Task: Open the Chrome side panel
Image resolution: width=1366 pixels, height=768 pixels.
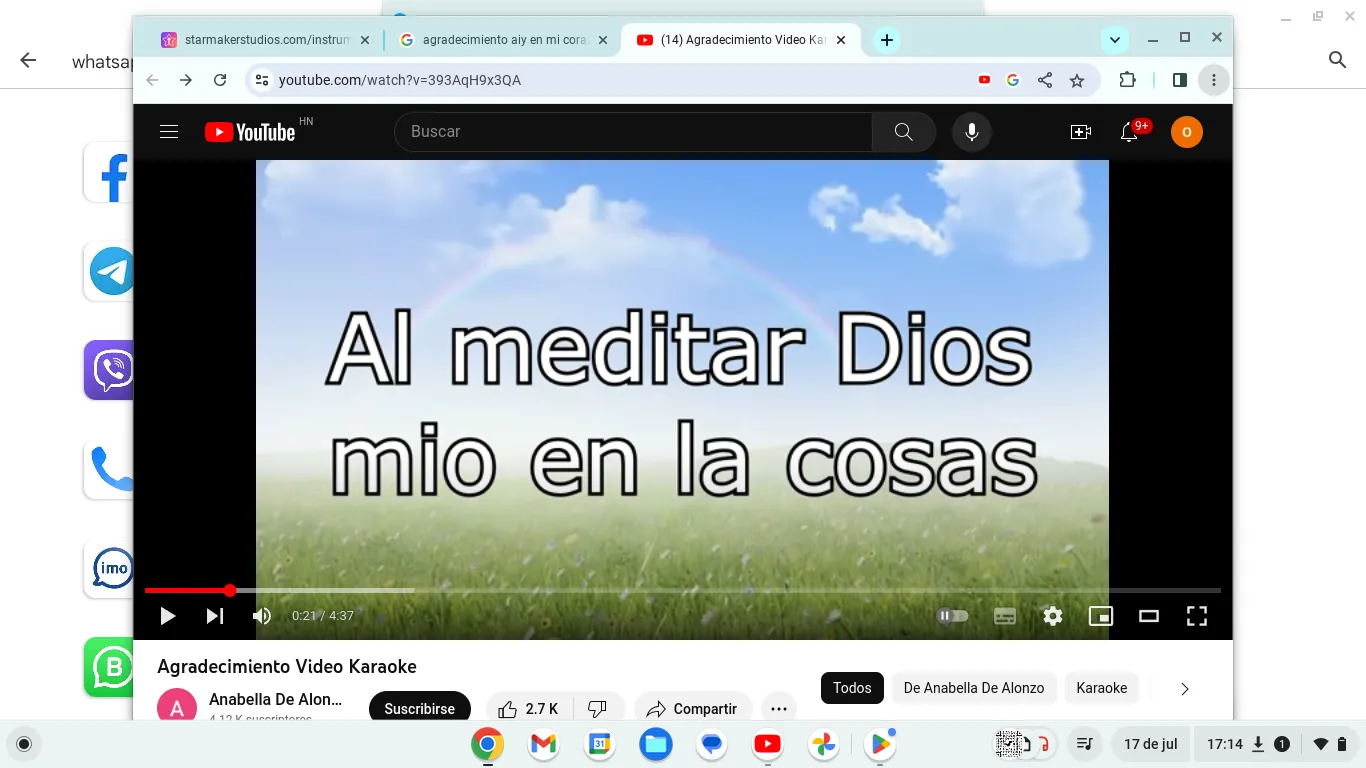Action: tap(1180, 80)
